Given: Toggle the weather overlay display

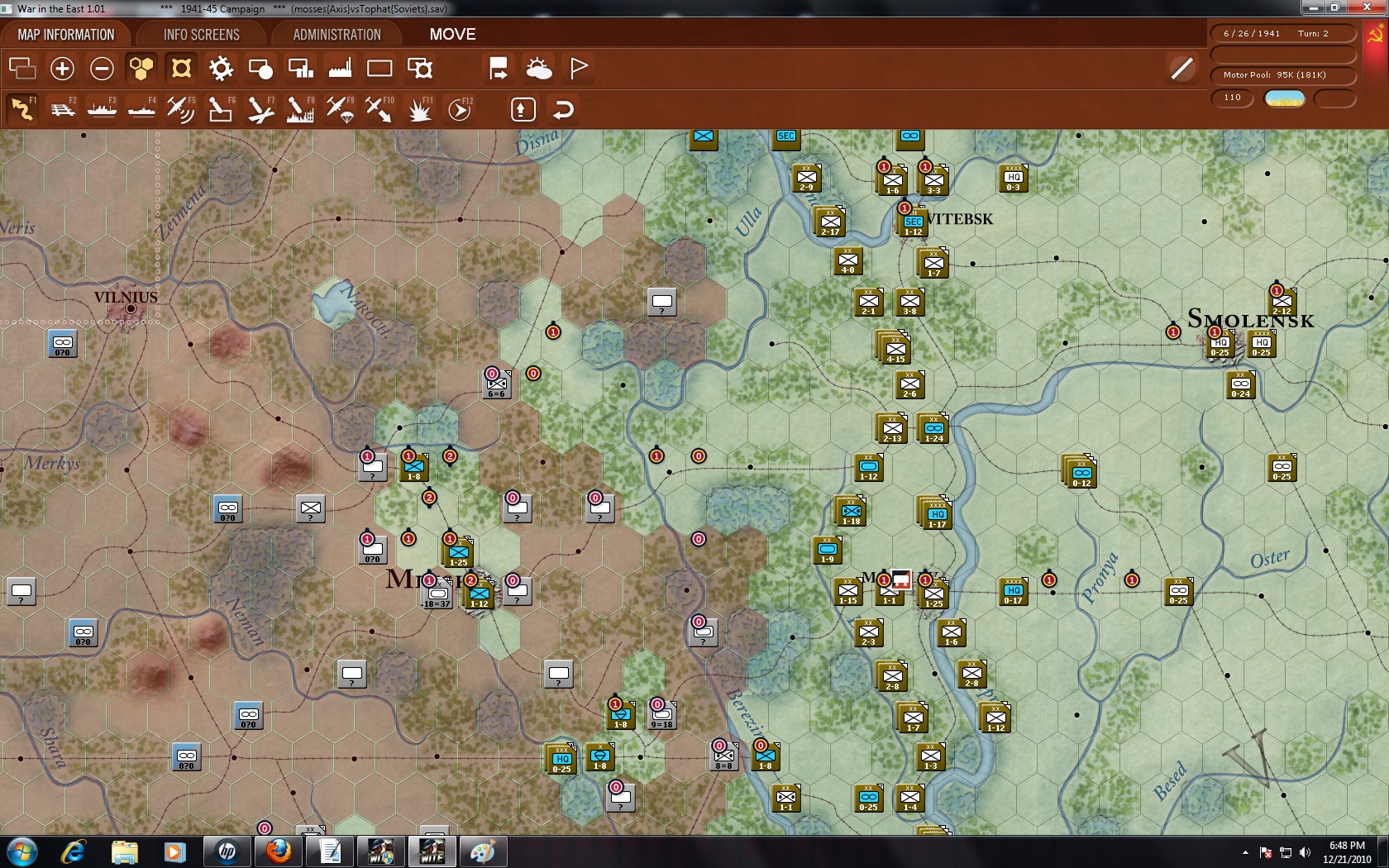Looking at the screenshot, I should pyautogui.click(x=539, y=68).
